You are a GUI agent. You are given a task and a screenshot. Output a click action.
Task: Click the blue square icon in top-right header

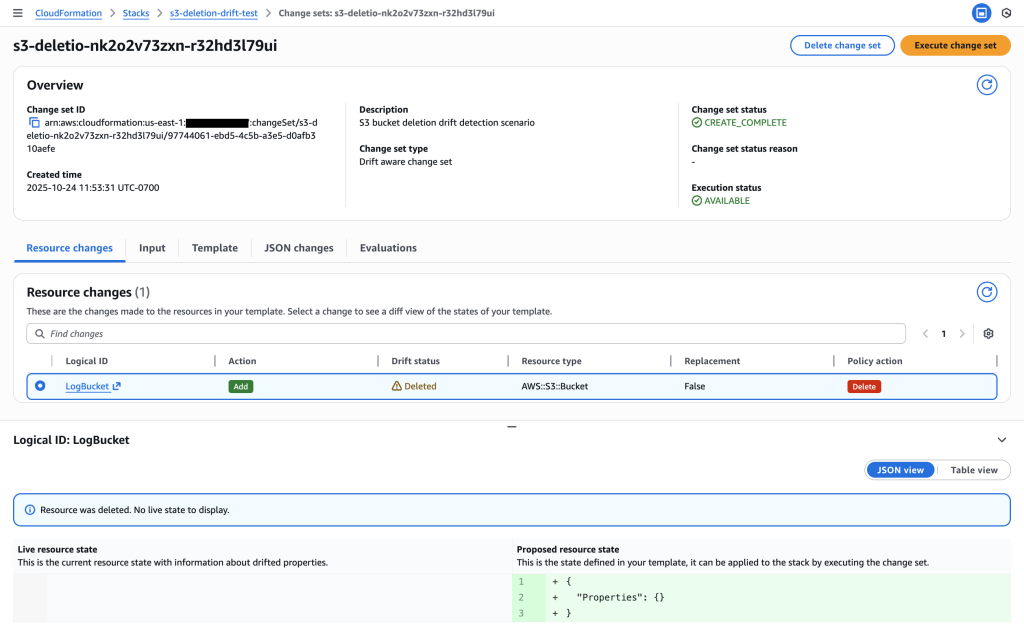pyautogui.click(x=981, y=13)
